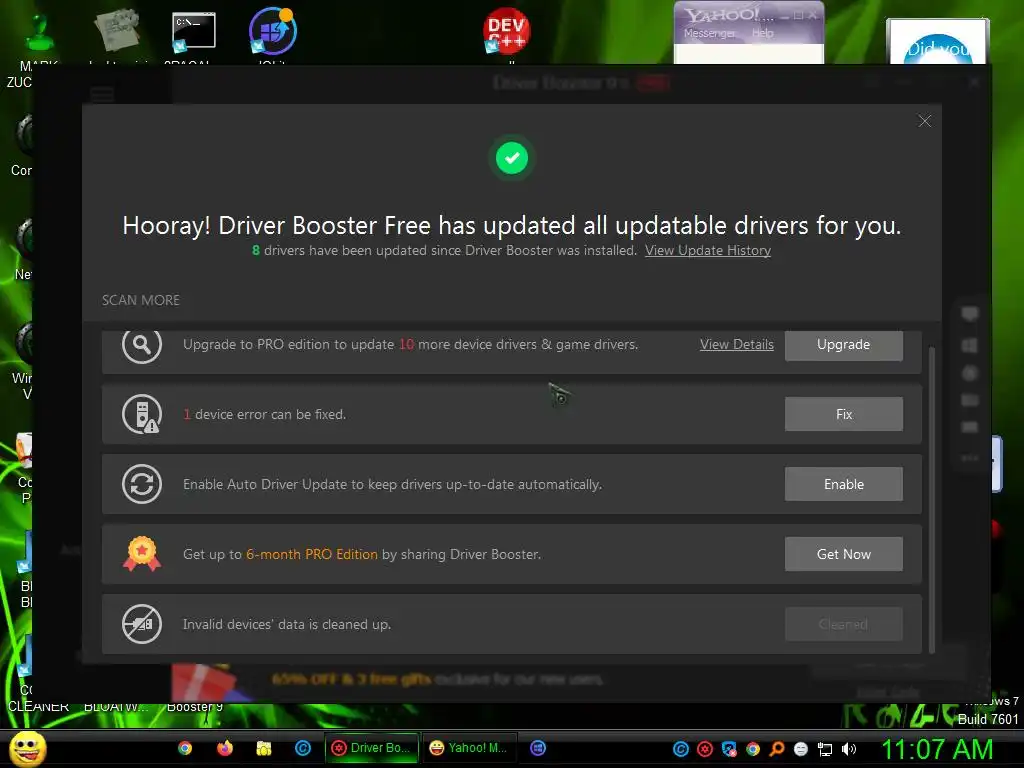Viewport: 1024px width, 768px height.
Task: Click the IObit desktop icon
Action: 273,31
